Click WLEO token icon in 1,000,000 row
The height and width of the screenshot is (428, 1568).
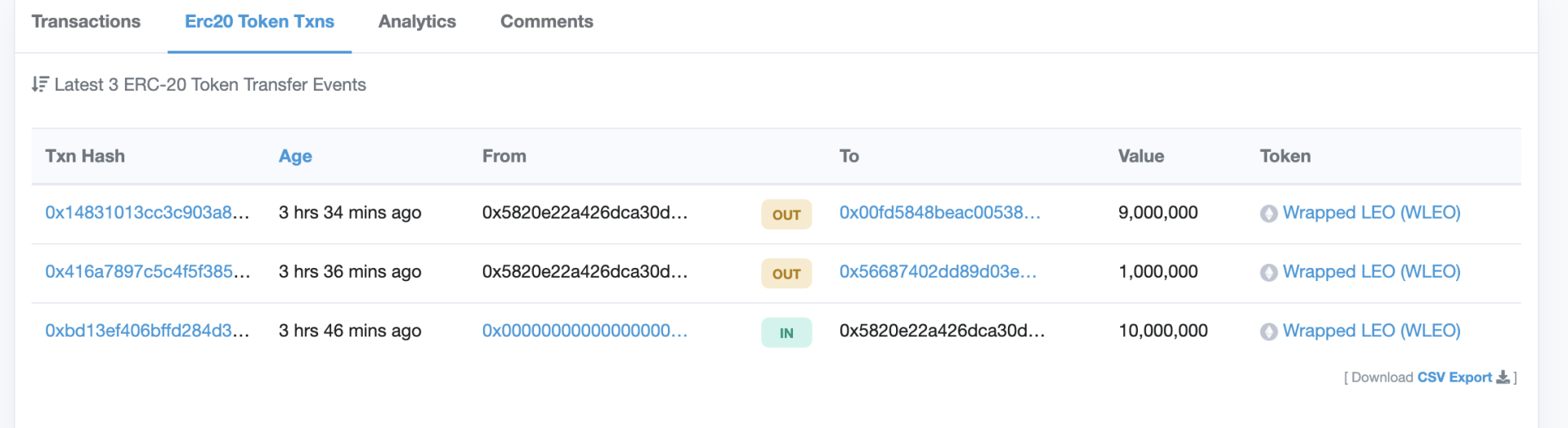pyautogui.click(x=1269, y=273)
